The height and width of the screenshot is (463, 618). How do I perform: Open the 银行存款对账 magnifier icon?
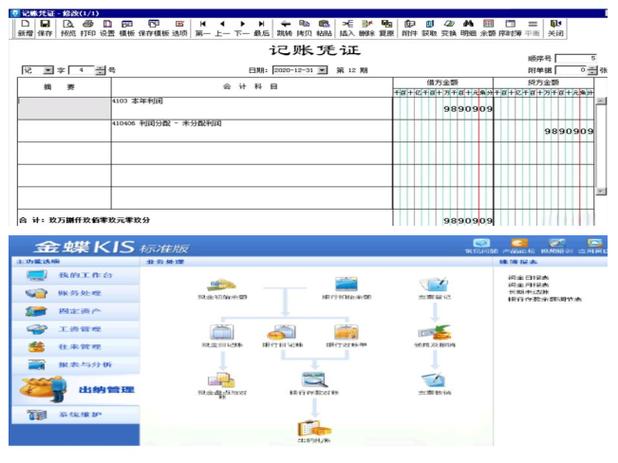(314, 383)
